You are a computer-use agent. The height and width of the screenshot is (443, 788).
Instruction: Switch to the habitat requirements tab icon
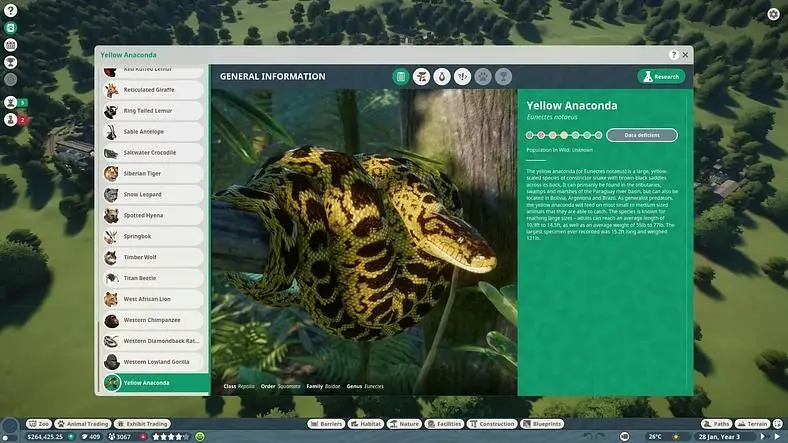421,77
